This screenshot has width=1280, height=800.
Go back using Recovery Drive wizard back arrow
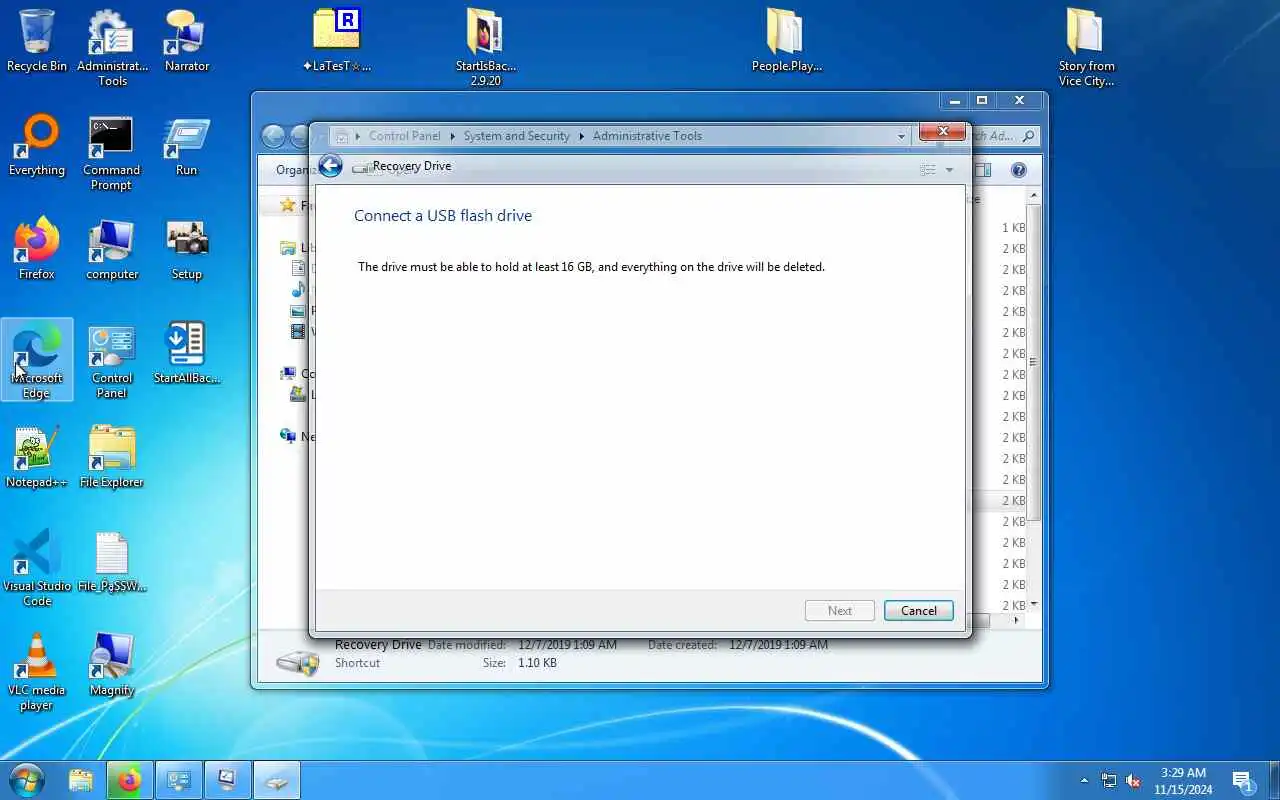point(330,166)
